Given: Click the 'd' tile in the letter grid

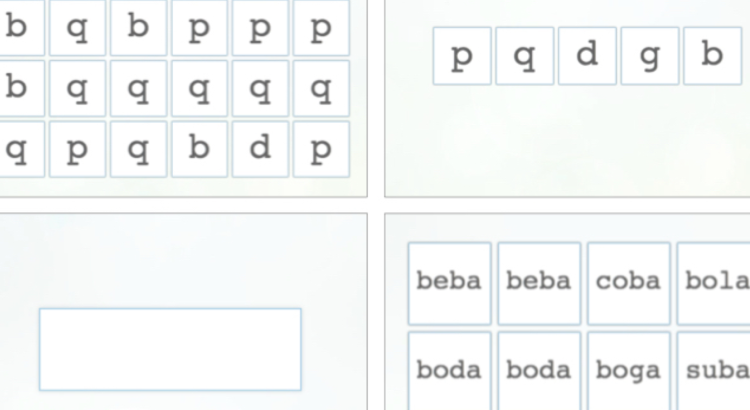Looking at the screenshot, I should [260, 149].
